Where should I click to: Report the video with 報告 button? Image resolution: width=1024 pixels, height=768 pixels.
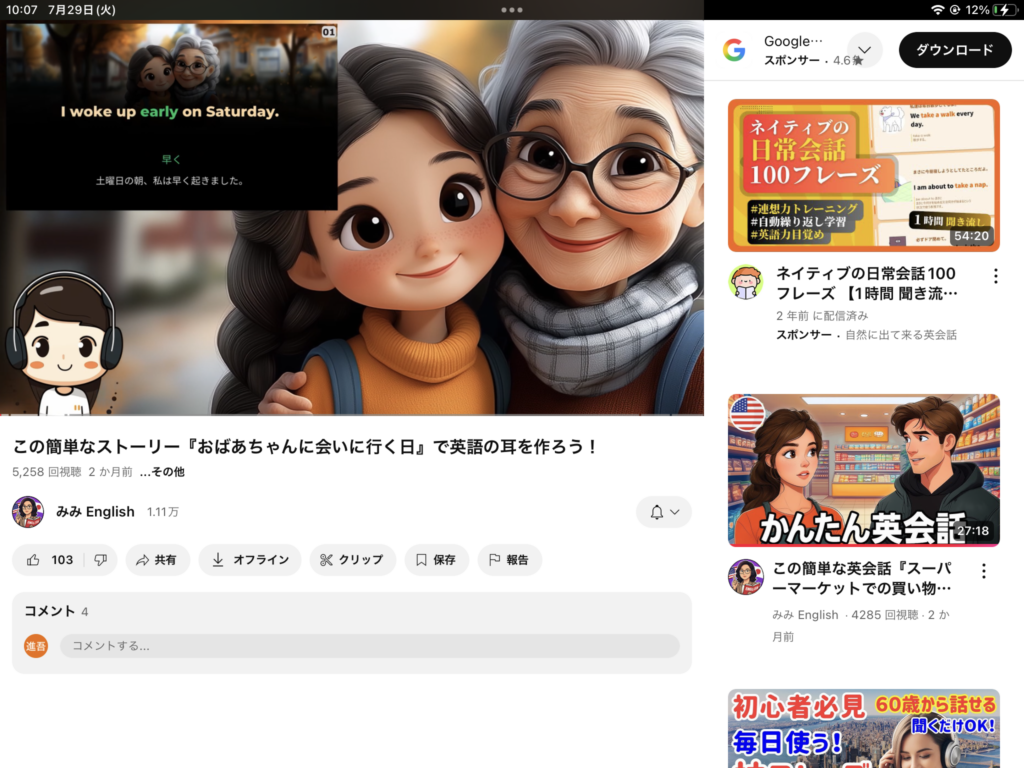(509, 560)
